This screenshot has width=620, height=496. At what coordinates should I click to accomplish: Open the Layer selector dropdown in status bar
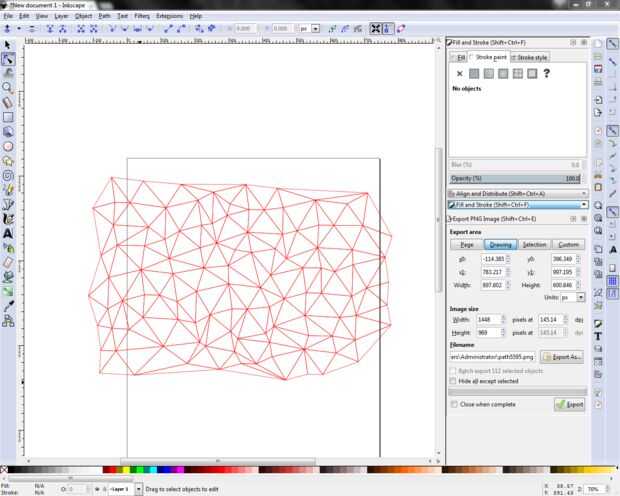[x=139, y=489]
